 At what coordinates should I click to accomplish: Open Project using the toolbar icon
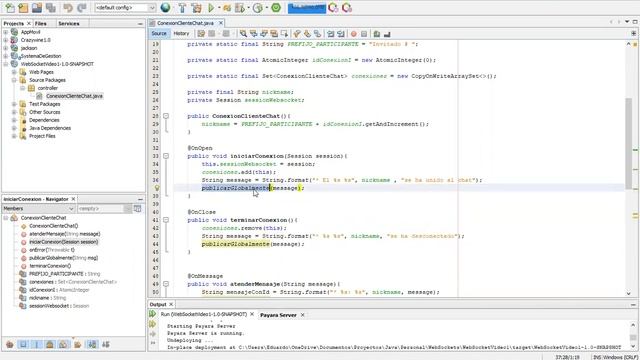37,8
